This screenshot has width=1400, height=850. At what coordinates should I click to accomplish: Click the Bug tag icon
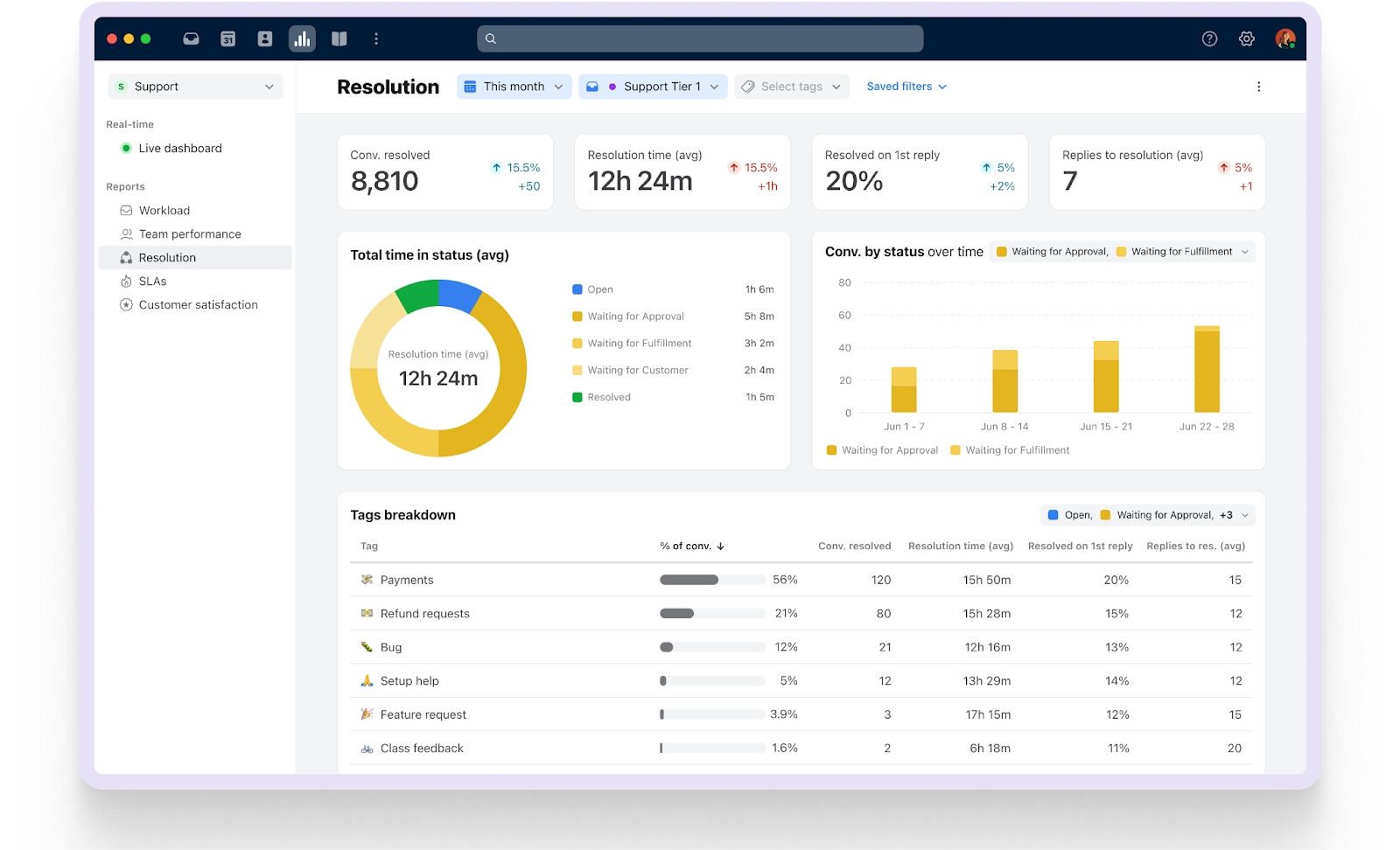pyautogui.click(x=367, y=647)
